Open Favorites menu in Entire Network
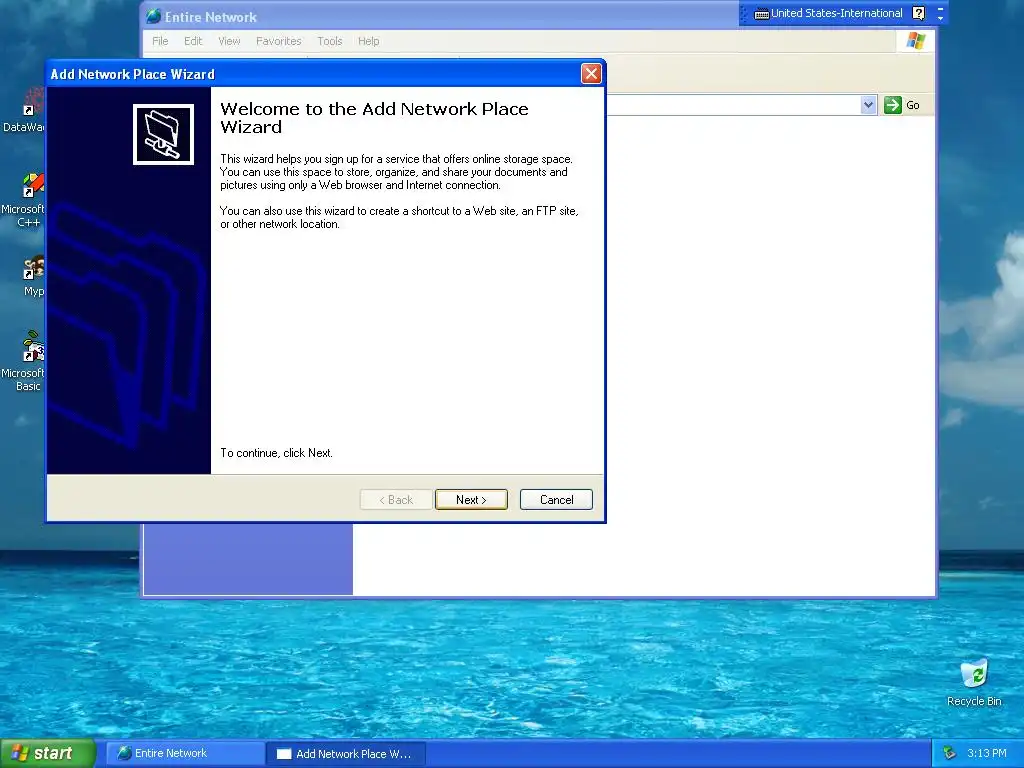Viewport: 1024px width, 768px height. (x=279, y=41)
